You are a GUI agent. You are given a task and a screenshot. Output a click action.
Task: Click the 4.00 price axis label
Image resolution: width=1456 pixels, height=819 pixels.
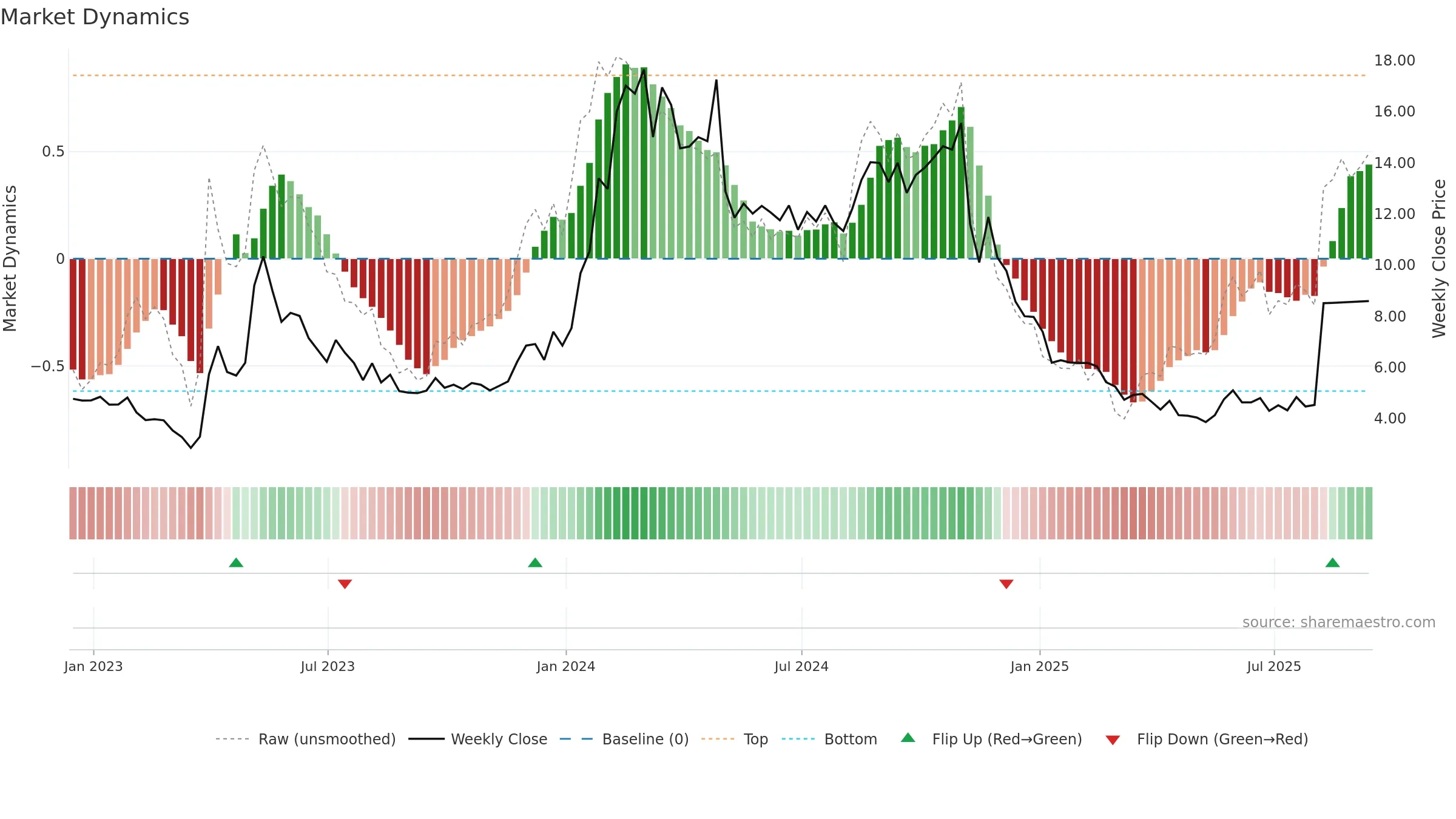tap(1390, 418)
